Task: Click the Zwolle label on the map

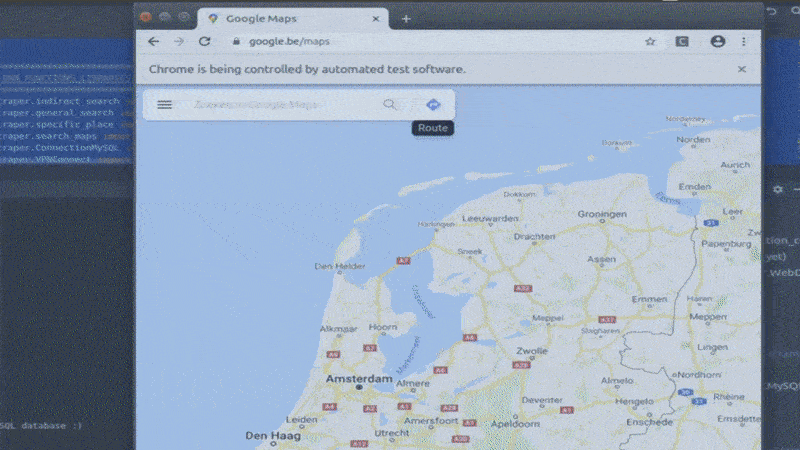Action: (x=532, y=351)
